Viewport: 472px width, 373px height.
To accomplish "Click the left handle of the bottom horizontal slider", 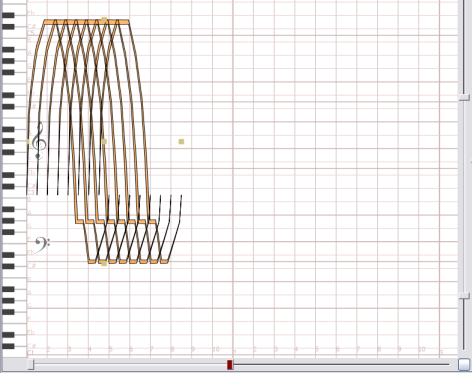I will coord(30,364).
